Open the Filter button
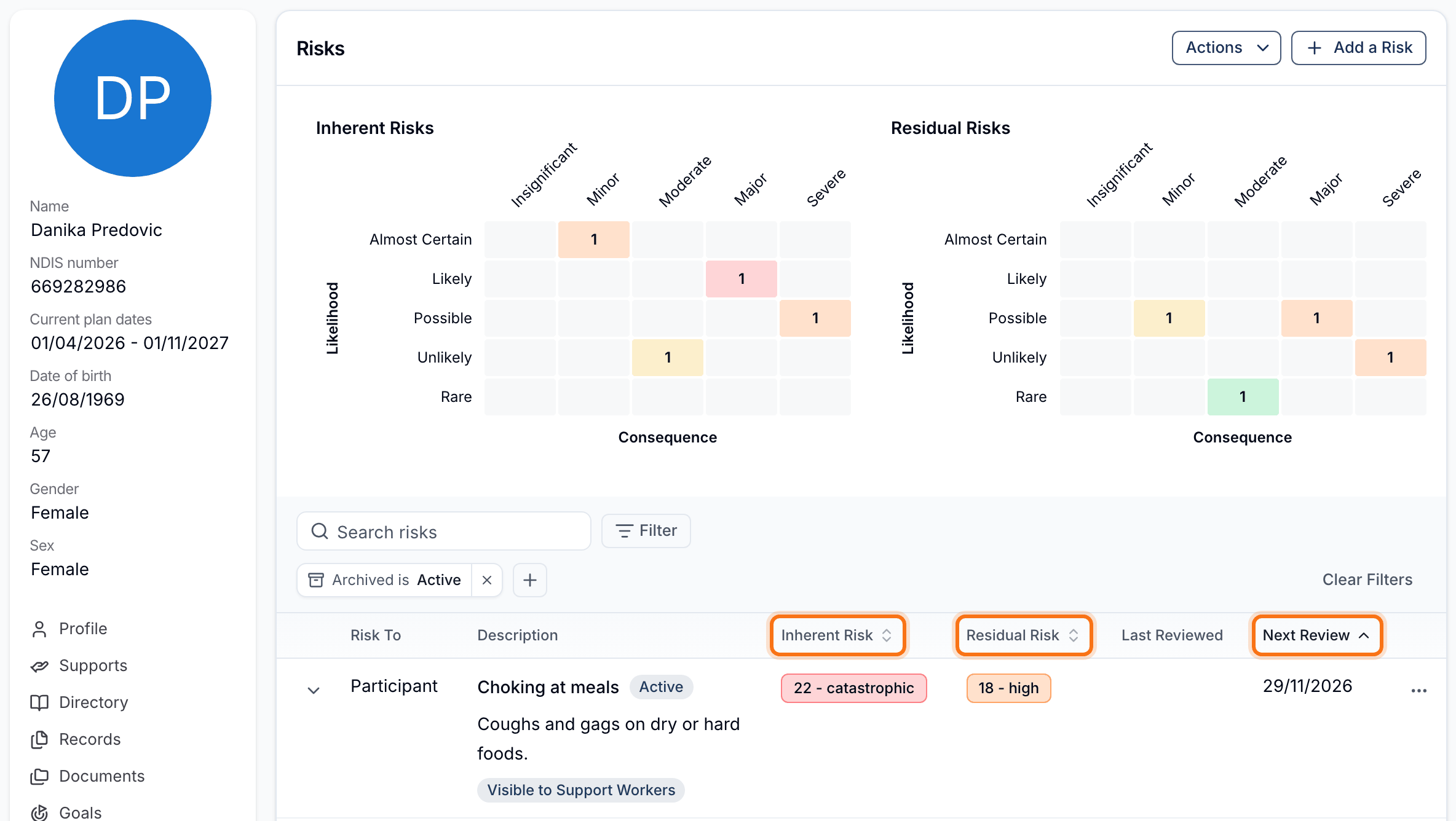 (646, 531)
